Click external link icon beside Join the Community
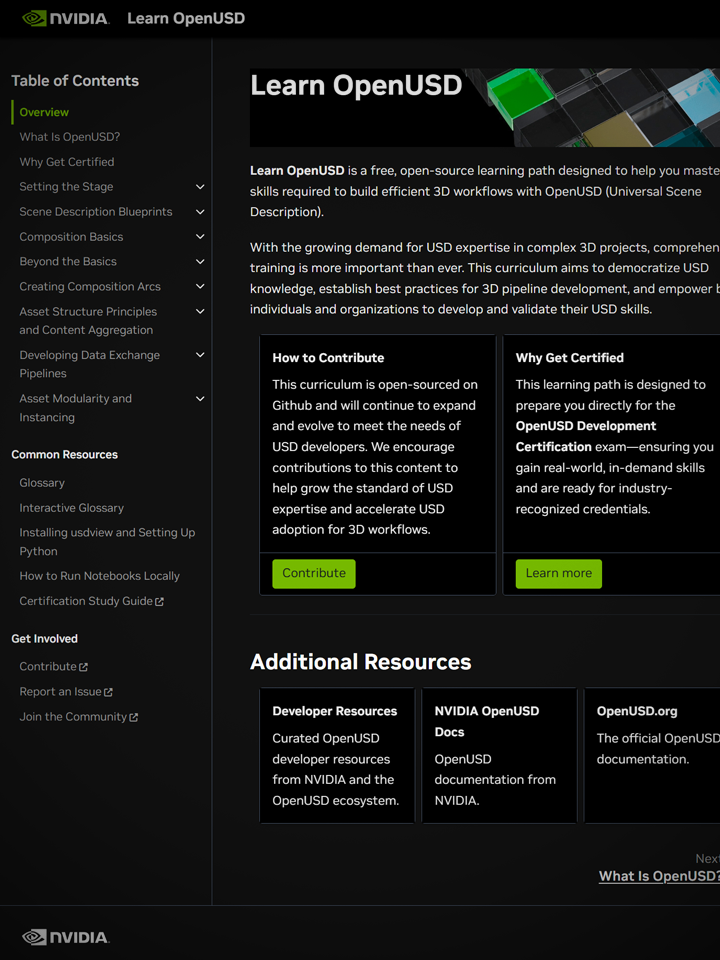The width and height of the screenshot is (720, 960). [x=133, y=717]
